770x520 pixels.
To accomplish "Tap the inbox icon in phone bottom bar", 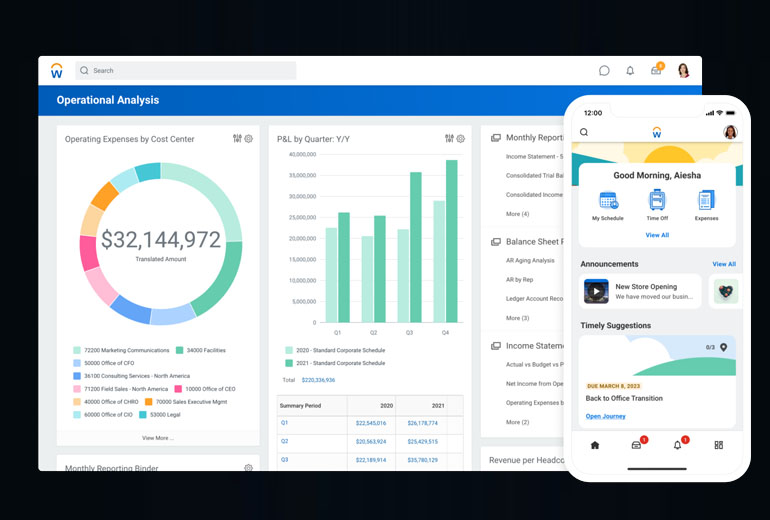I will click(637, 444).
